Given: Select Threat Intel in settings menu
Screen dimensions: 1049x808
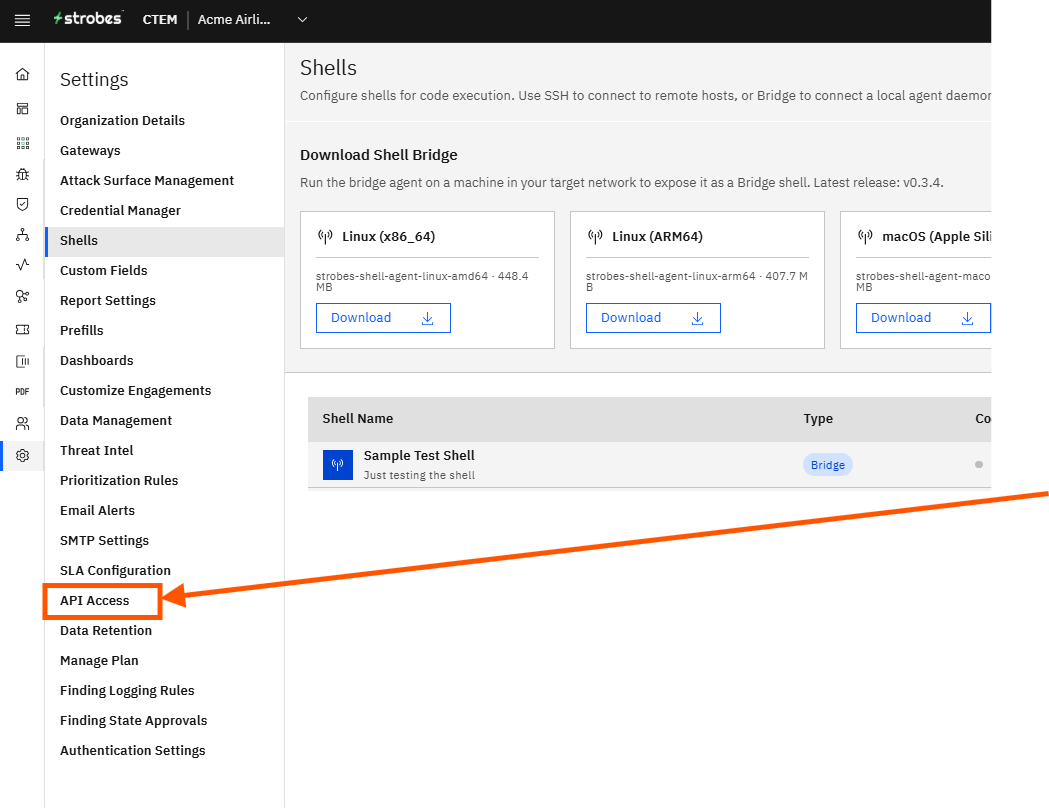Looking at the screenshot, I should pyautogui.click(x=96, y=451).
